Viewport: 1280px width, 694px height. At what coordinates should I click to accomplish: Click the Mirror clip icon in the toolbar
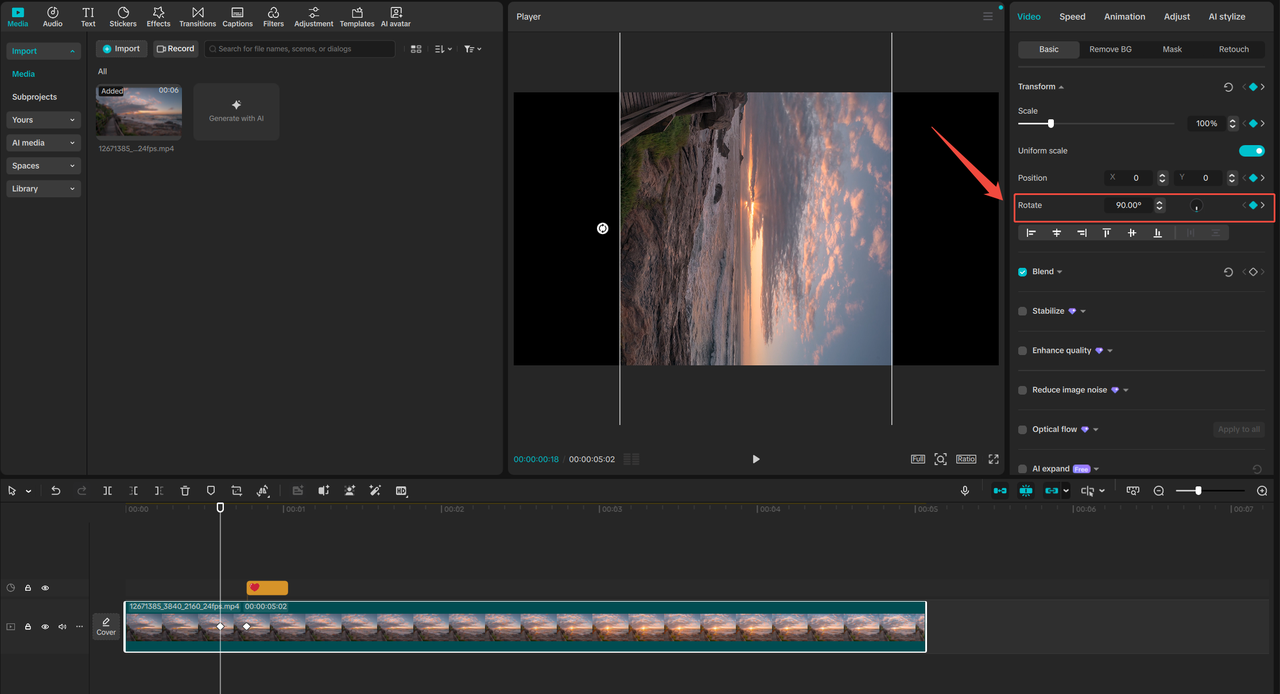[x=263, y=490]
